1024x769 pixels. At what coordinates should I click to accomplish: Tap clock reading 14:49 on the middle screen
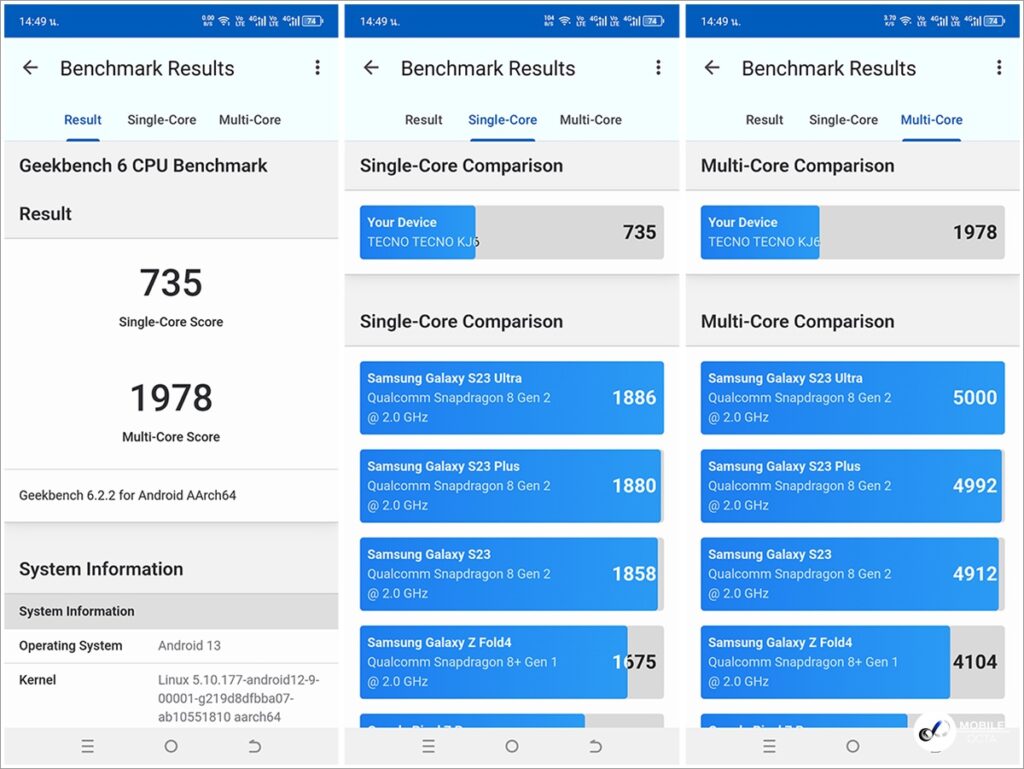click(x=380, y=22)
